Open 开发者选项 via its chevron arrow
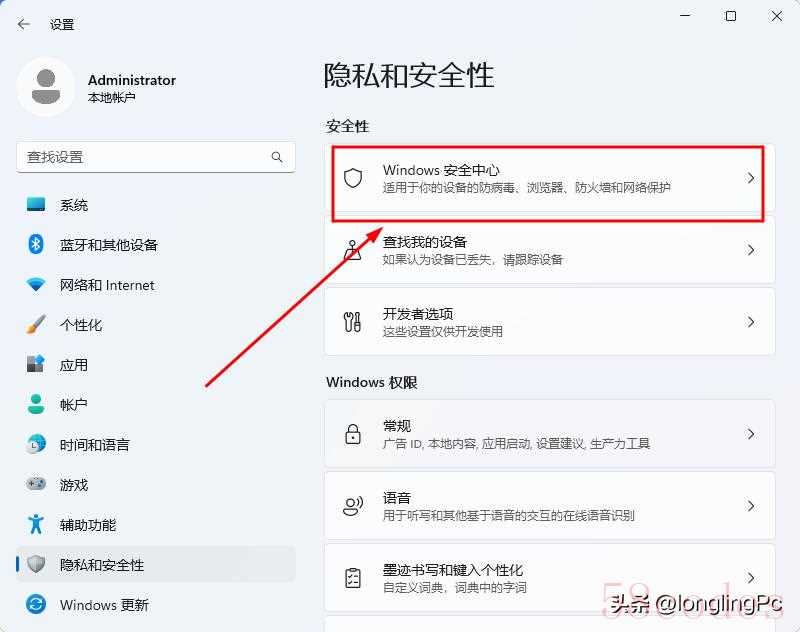This screenshot has height=632, width=800. pos(751,322)
